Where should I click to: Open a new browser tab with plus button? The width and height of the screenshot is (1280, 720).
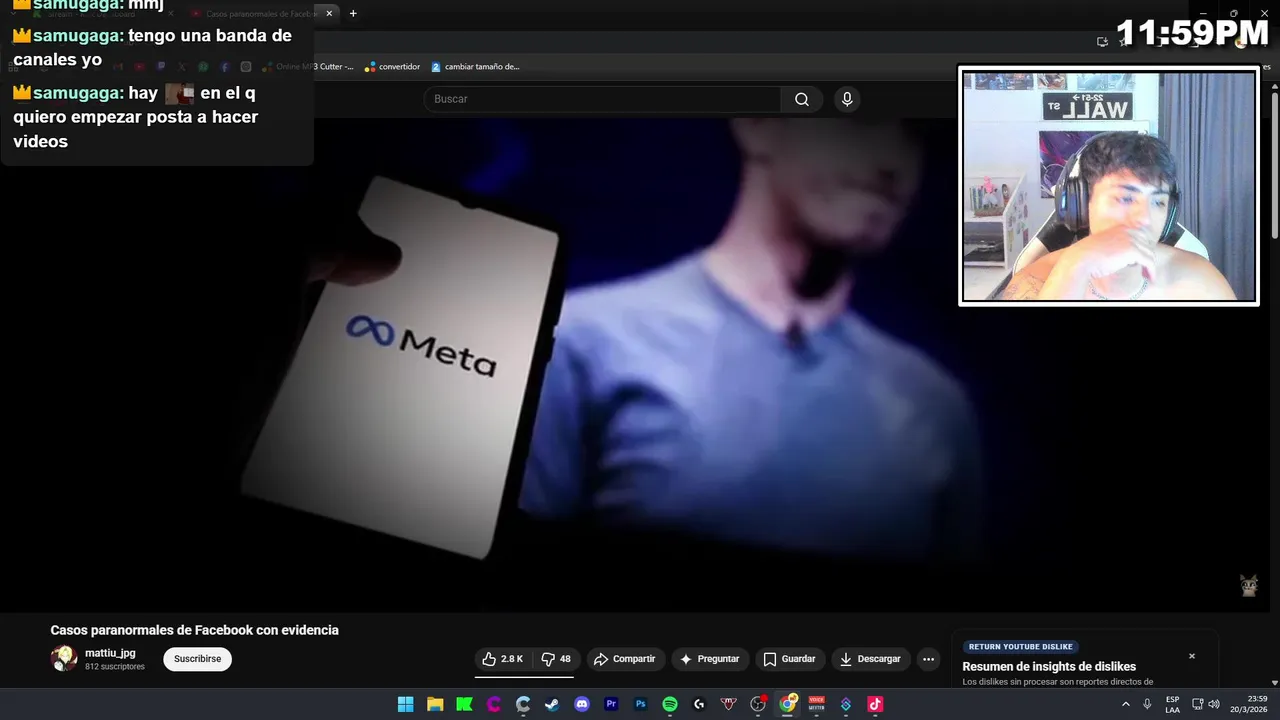[353, 13]
